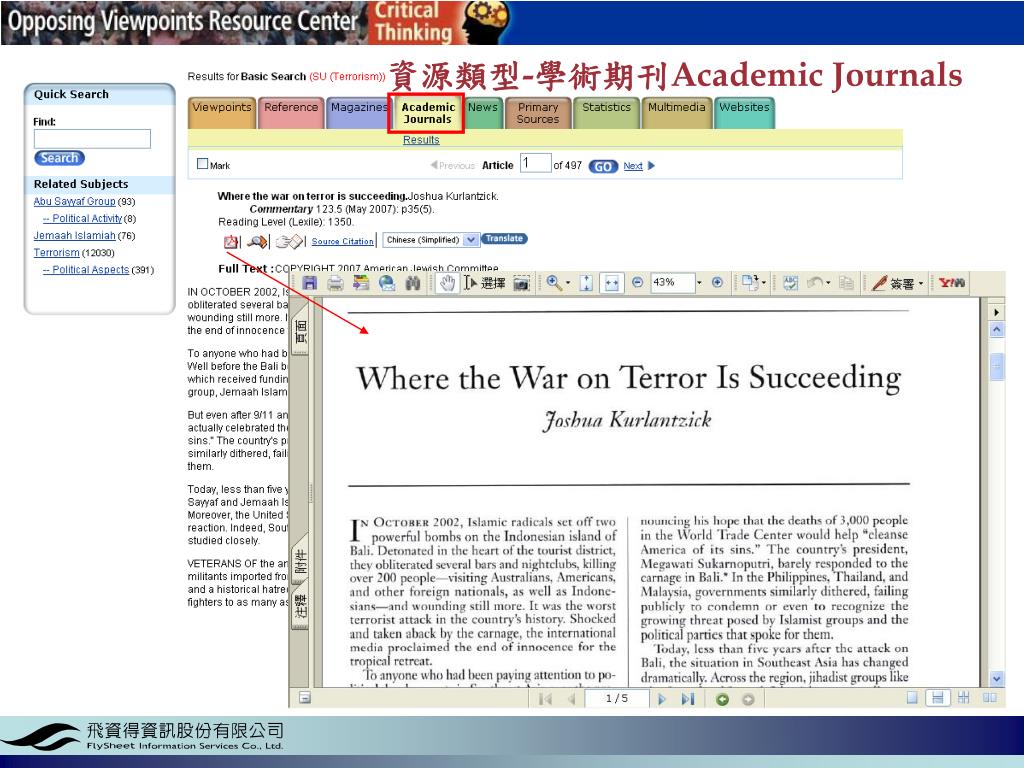
Task: Print the PDF document
Action: pos(335,283)
